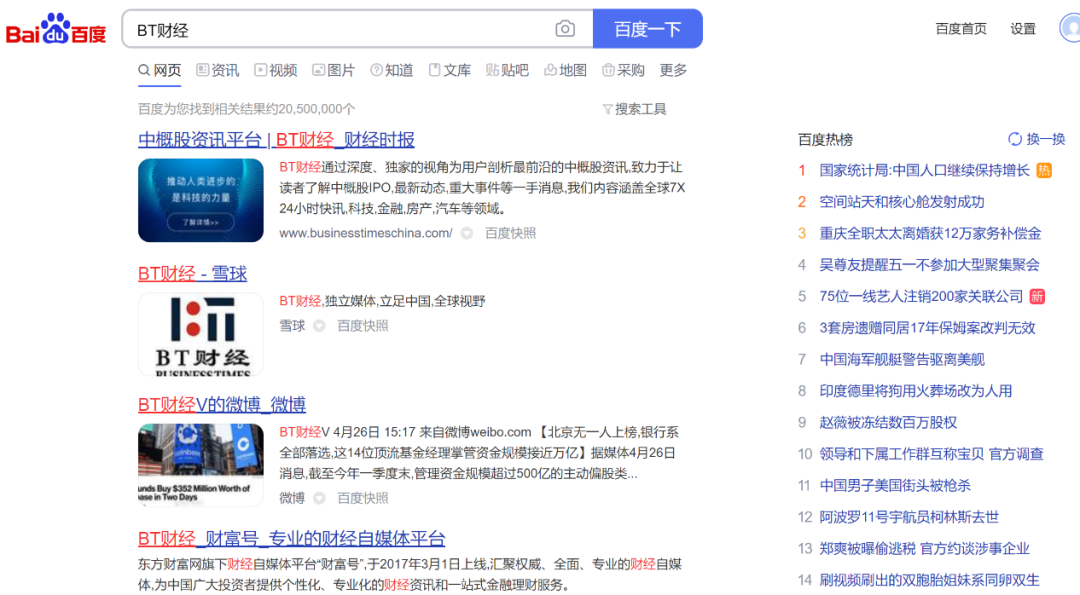Click the 换一换 refresh text
Image resolution: width=1080 pixels, height=595 pixels.
pos(1046,139)
